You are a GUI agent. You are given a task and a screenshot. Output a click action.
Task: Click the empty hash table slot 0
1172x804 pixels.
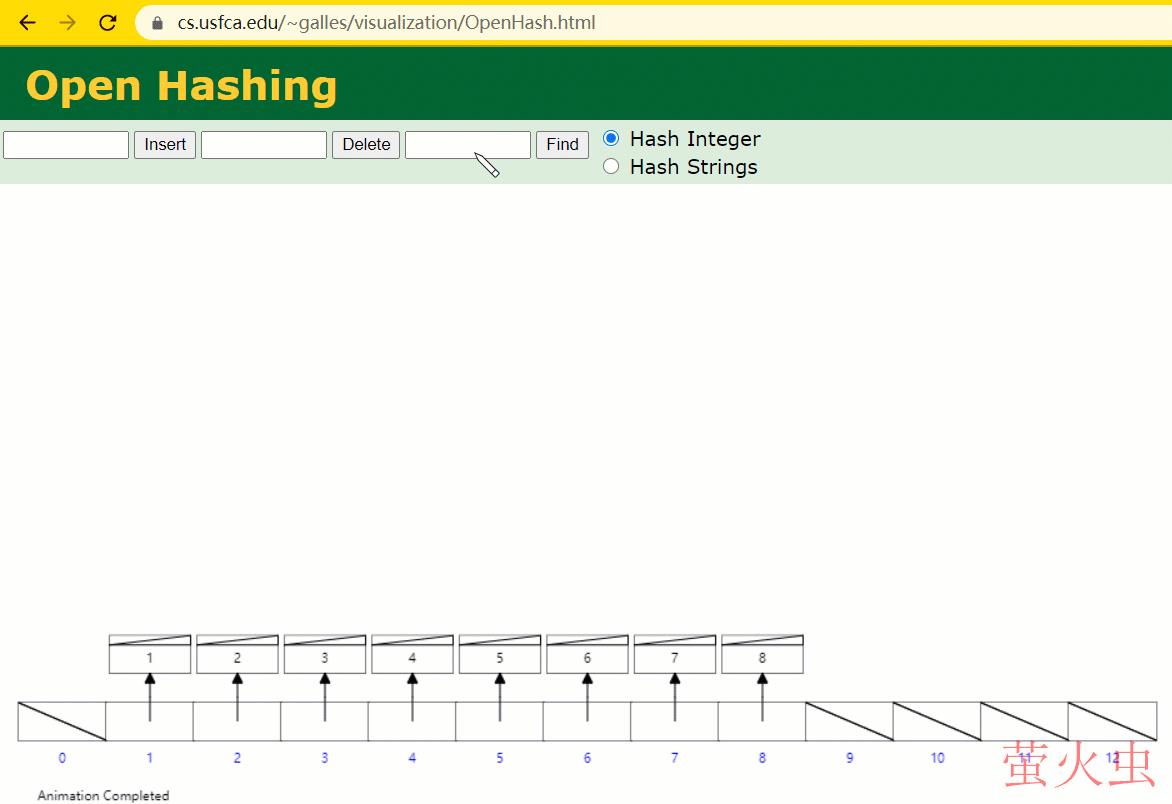[x=62, y=721]
